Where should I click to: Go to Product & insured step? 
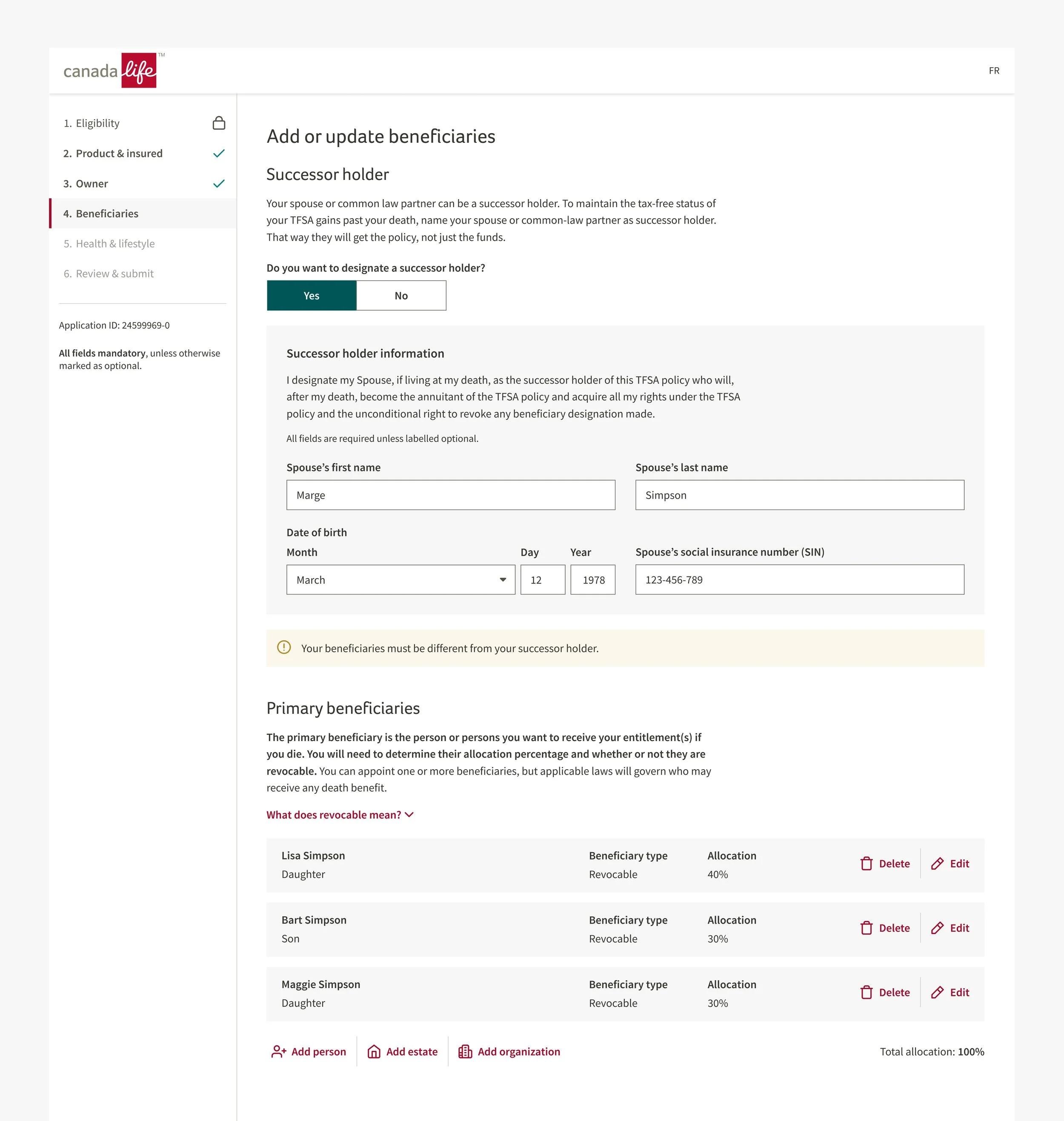[119, 153]
